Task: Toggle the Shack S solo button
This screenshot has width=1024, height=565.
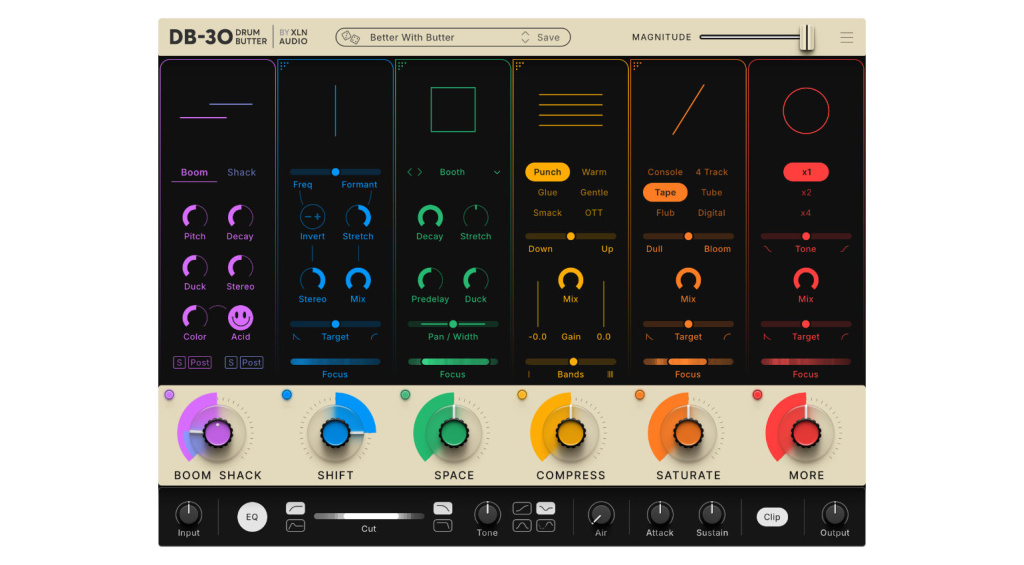Action: coord(231,363)
